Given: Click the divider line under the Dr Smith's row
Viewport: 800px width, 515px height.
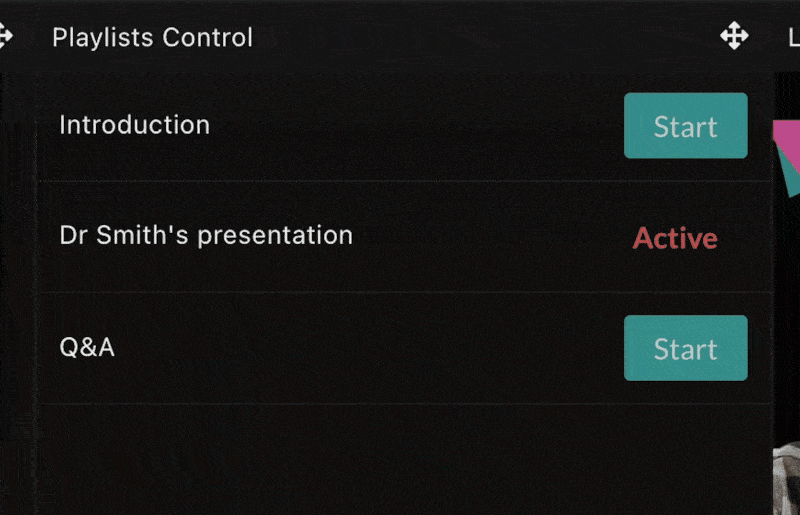Looking at the screenshot, I should 406,292.
